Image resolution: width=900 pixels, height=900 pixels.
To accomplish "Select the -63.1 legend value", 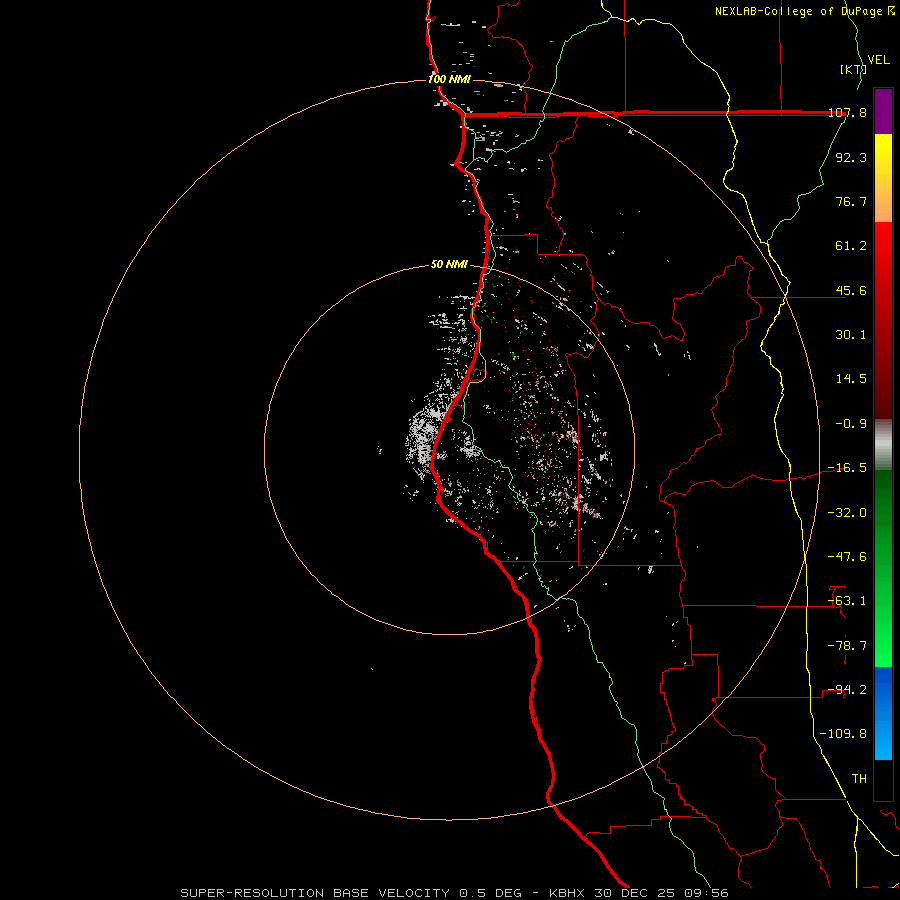I will [847, 601].
